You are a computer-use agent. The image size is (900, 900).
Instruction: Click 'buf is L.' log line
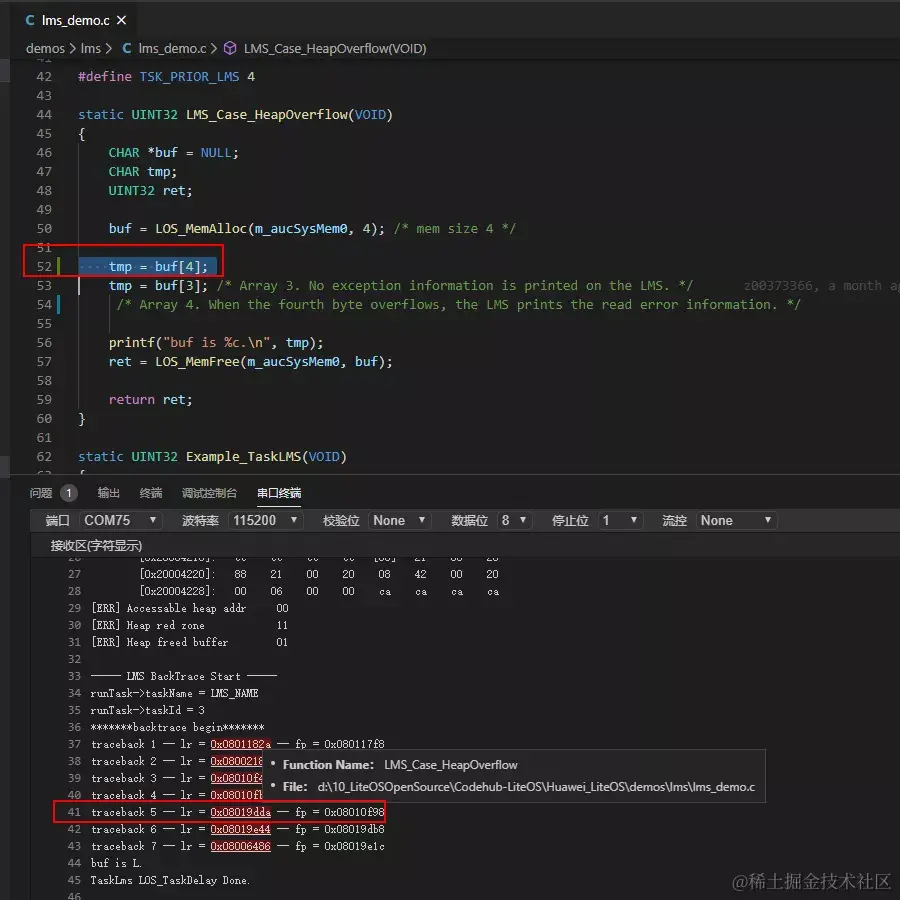tap(116, 863)
